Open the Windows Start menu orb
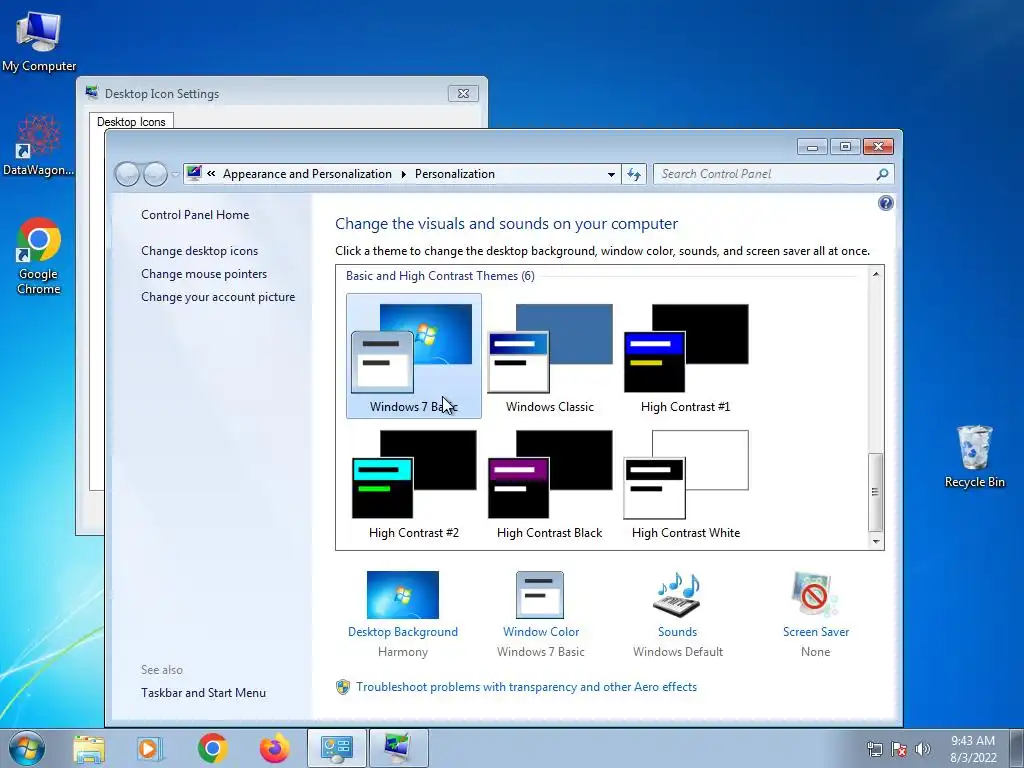The width and height of the screenshot is (1024, 768). point(27,748)
